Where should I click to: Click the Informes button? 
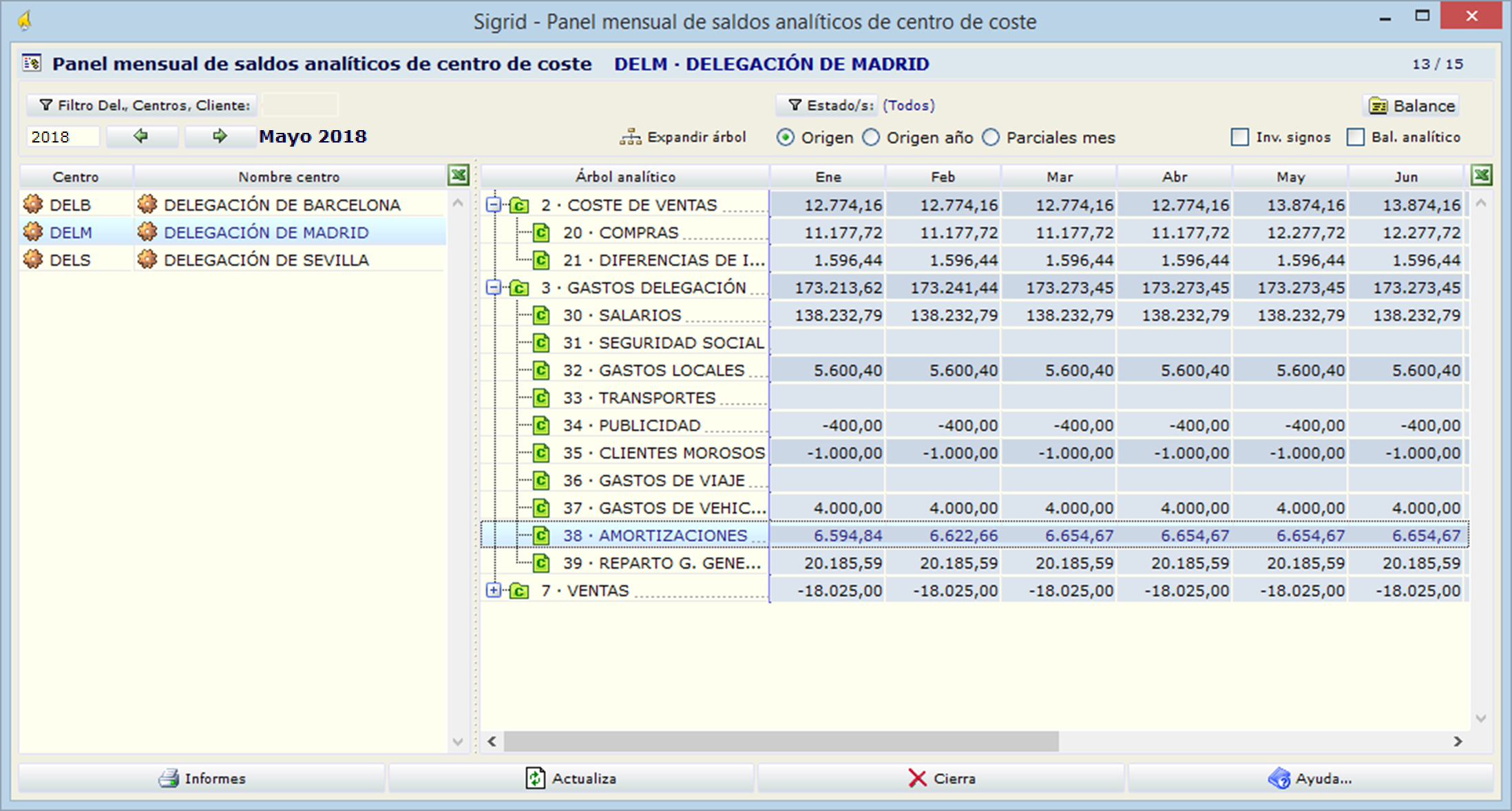click(x=202, y=779)
